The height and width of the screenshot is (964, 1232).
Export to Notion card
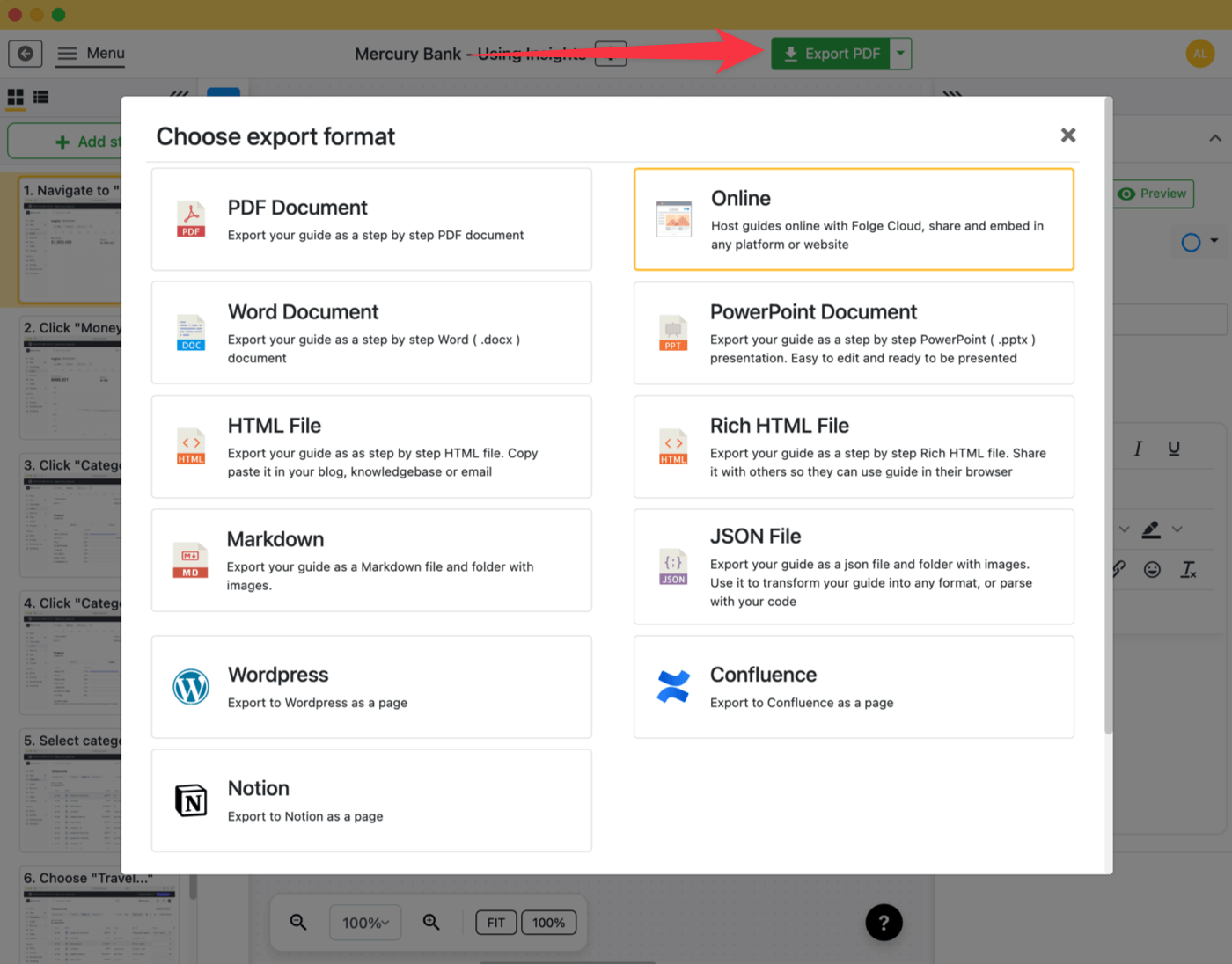click(371, 800)
